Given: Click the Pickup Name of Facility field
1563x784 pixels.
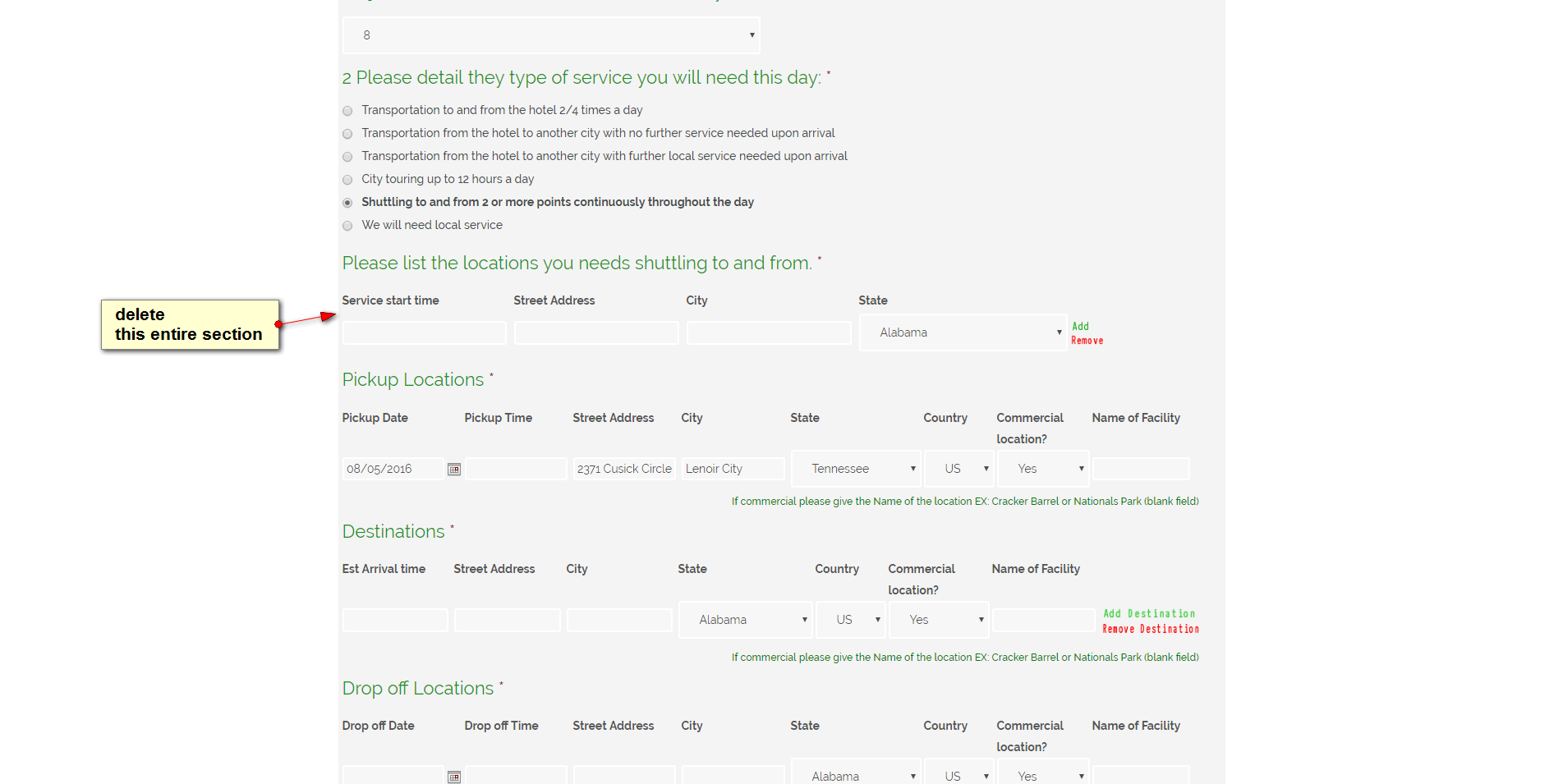Looking at the screenshot, I should [1141, 469].
